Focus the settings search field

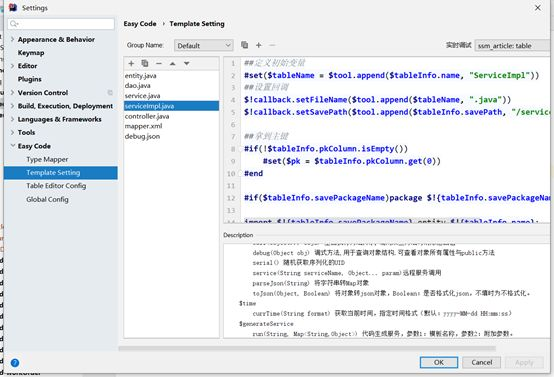61,24
